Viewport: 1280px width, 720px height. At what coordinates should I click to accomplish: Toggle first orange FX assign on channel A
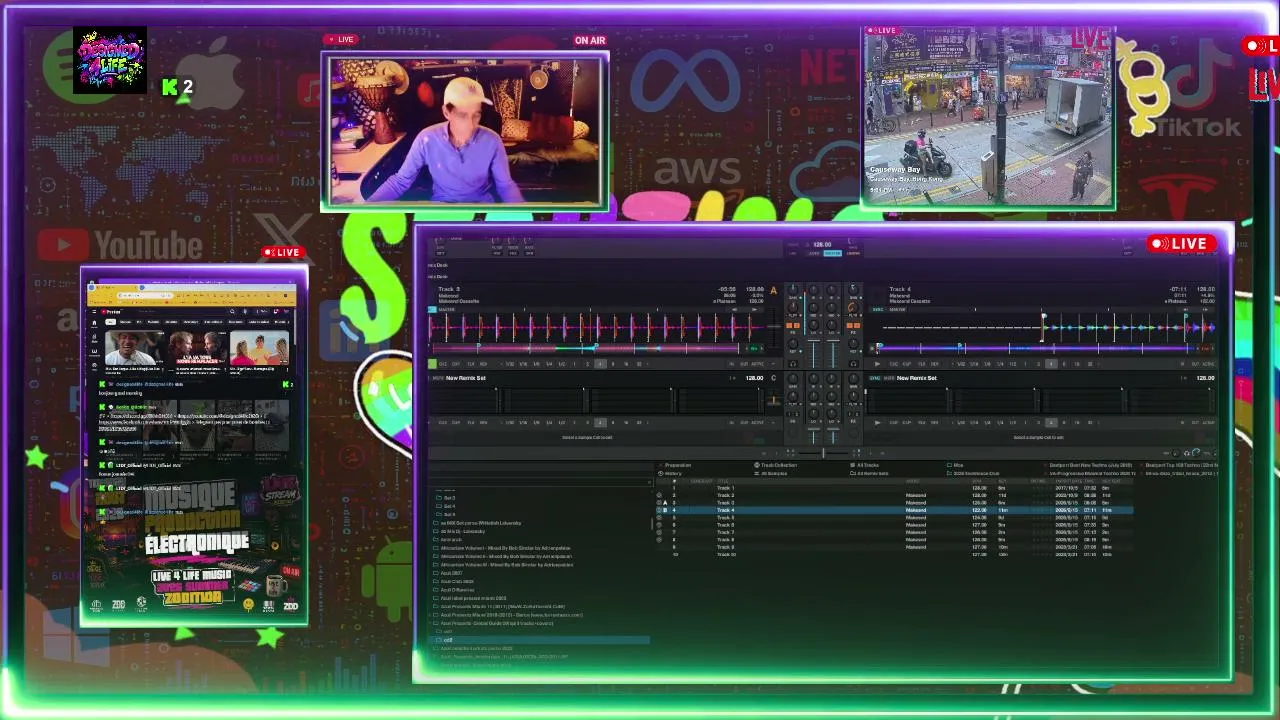(790, 325)
